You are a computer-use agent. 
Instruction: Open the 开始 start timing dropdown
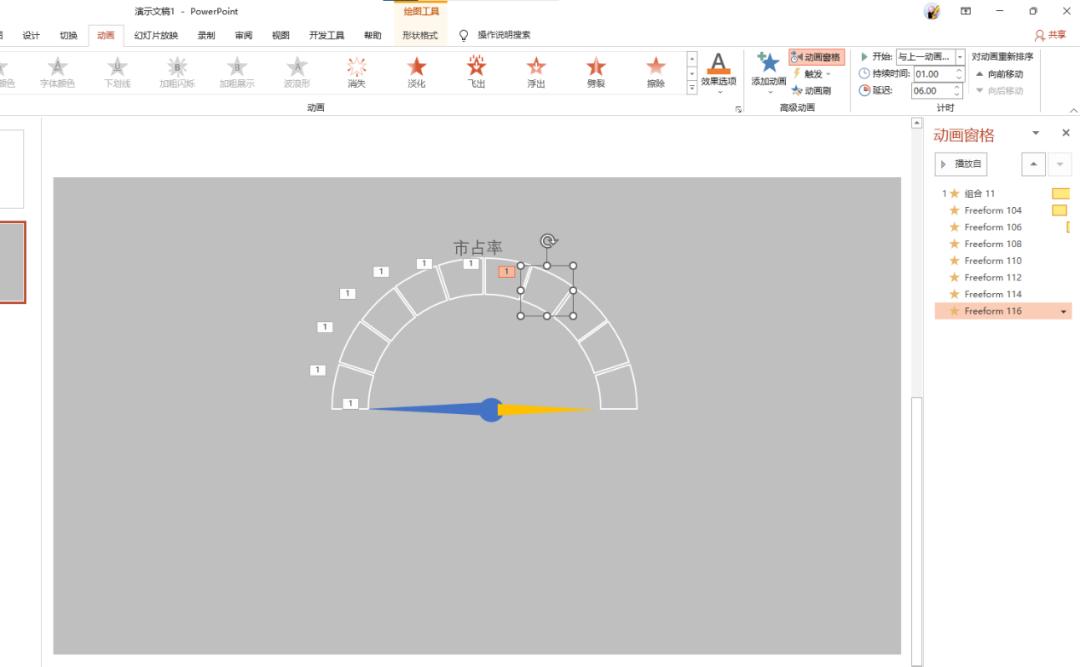click(960, 57)
